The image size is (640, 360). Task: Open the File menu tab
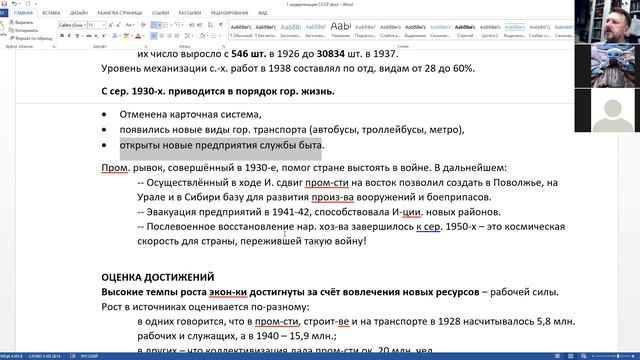tap(4, 13)
